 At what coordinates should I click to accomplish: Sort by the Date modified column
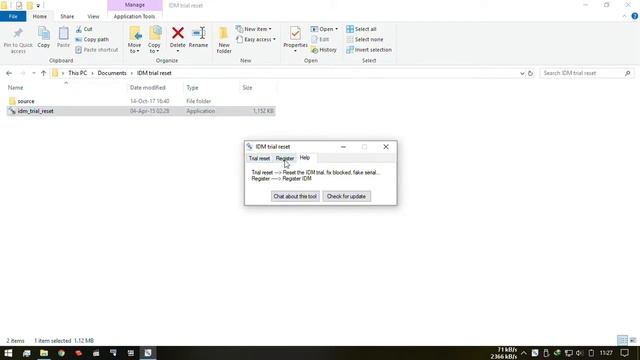tap(154, 87)
